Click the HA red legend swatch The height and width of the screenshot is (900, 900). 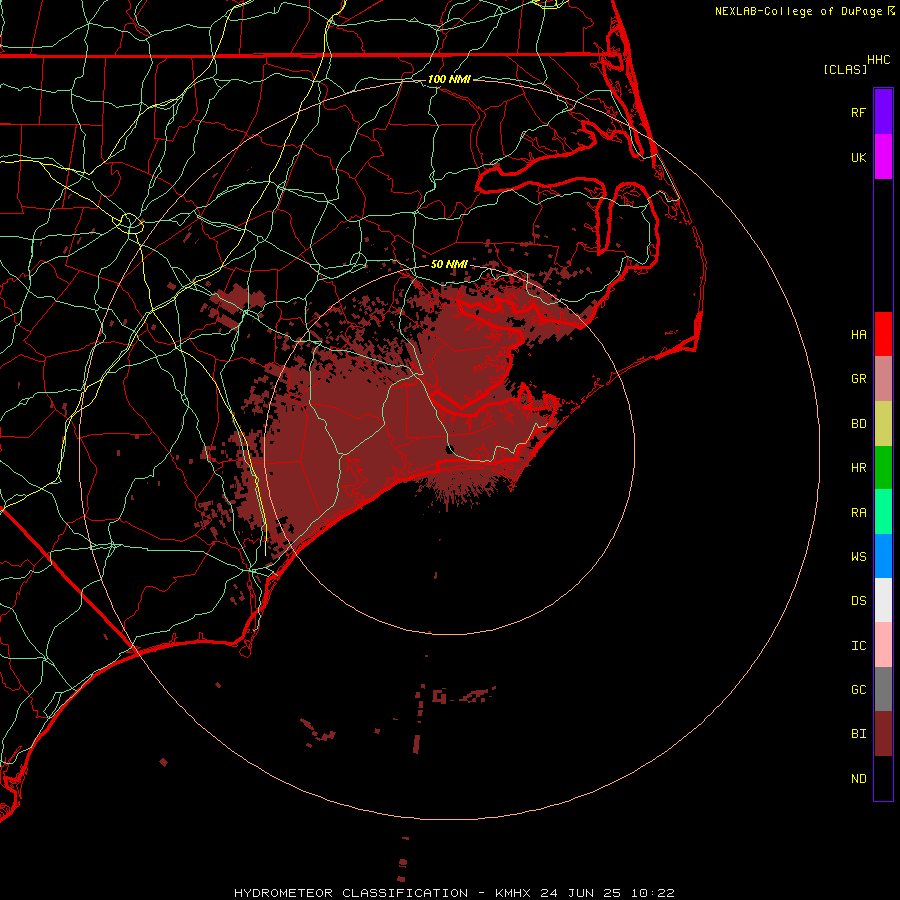point(883,334)
